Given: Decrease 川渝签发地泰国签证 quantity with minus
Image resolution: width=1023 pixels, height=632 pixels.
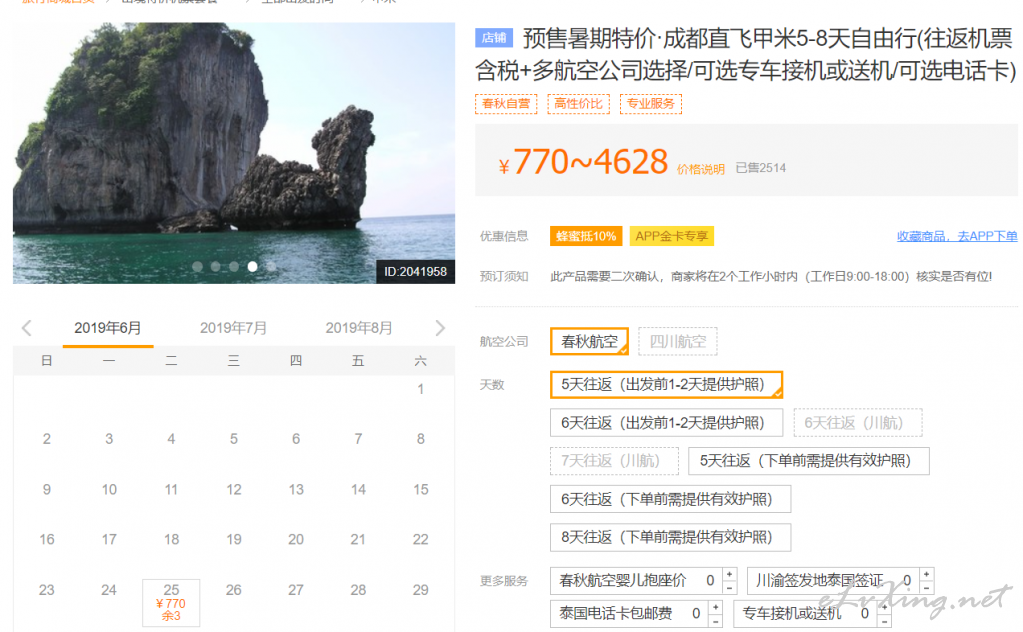Looking at the screenshot, I should click(x=926, y=587).
